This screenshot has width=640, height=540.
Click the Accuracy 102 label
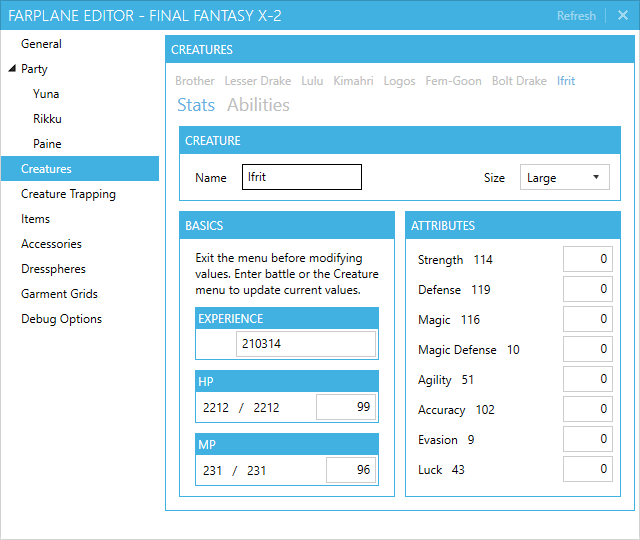(456, 409)
